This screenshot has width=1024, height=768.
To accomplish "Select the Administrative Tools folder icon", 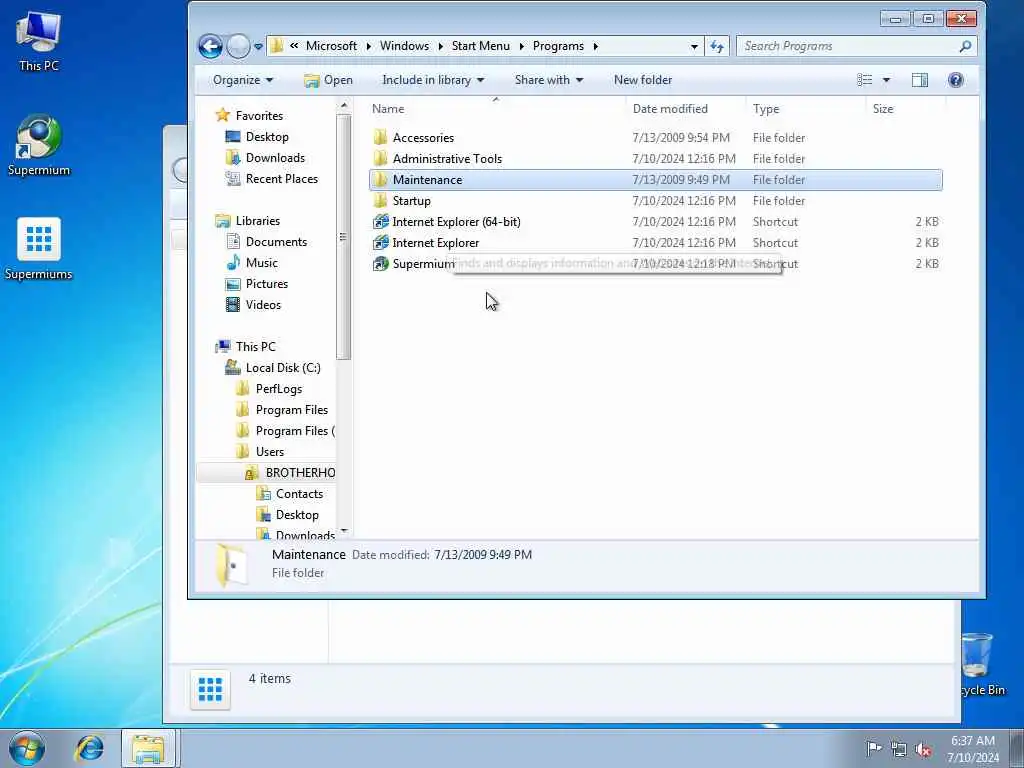I will point(381,158).
